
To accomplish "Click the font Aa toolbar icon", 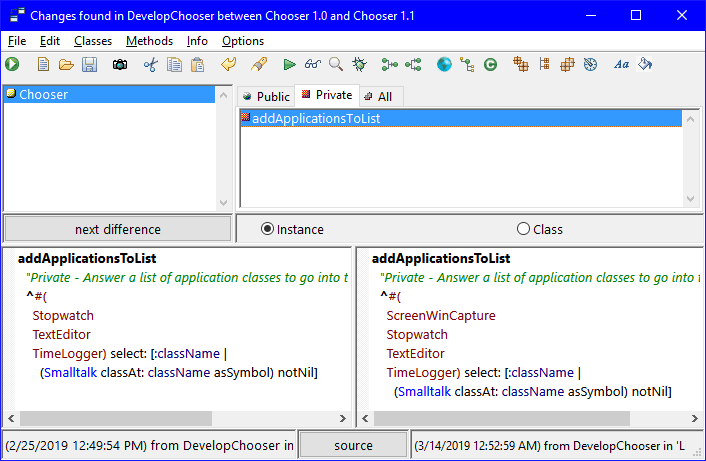I will click(621, 65).
